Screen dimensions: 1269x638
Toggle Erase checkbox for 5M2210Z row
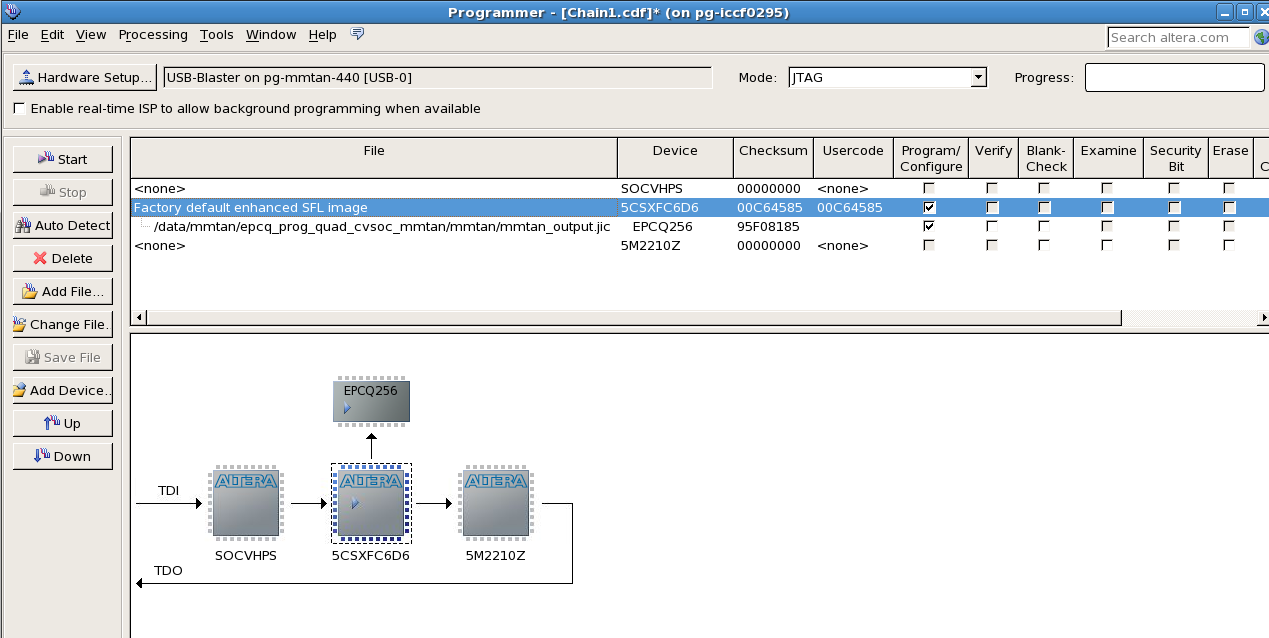point(1229,245)
